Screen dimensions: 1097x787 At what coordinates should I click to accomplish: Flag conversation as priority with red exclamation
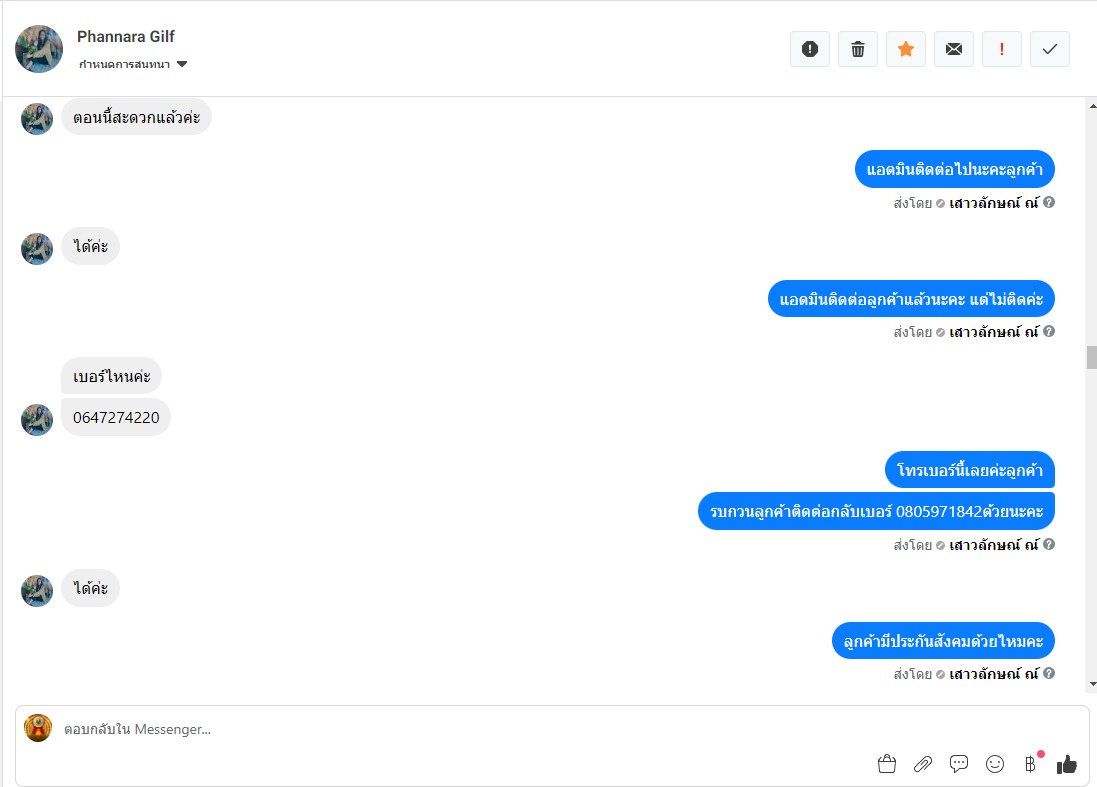(1002, 49)
